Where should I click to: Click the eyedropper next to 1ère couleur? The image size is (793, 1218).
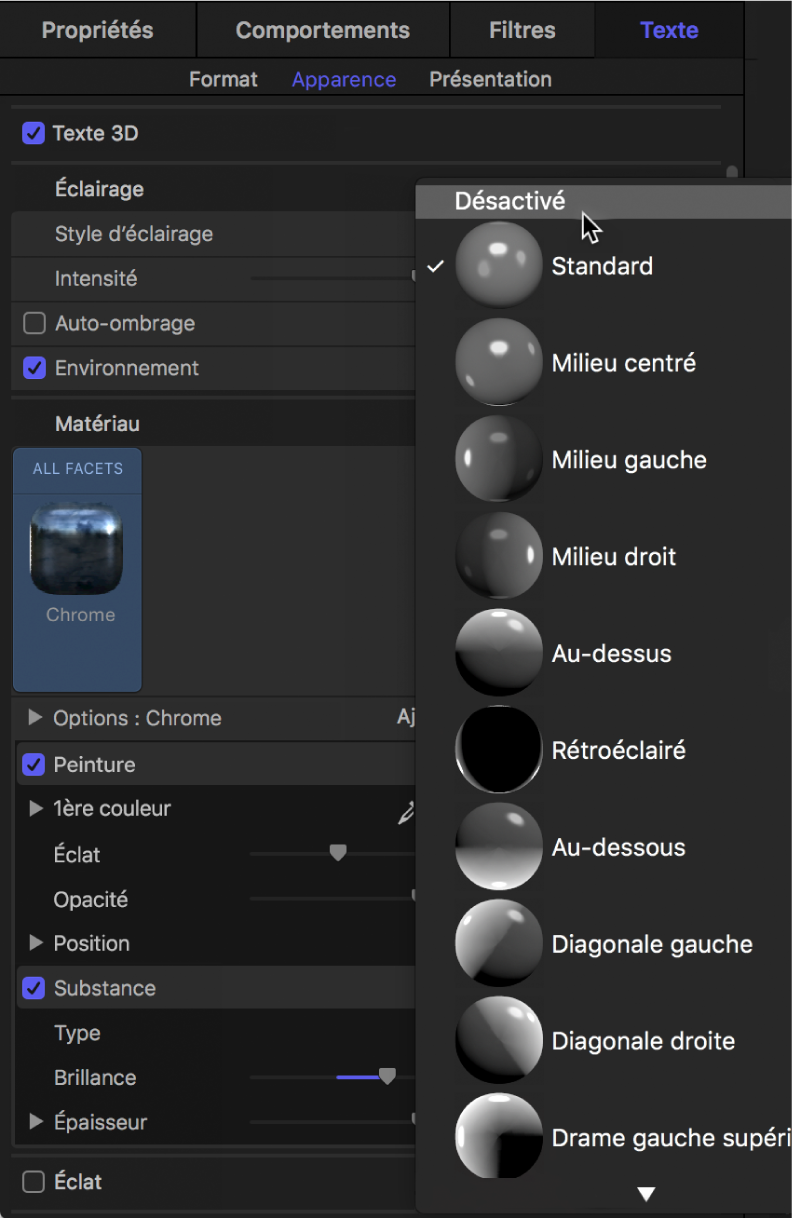[405, 813]
